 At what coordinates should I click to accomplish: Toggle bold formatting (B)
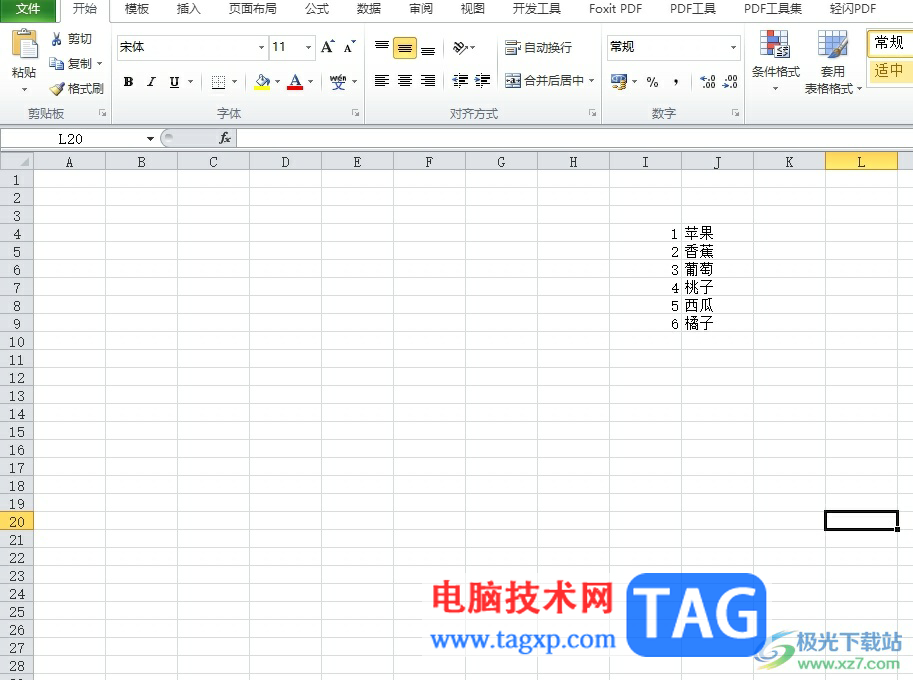(129, 82)
